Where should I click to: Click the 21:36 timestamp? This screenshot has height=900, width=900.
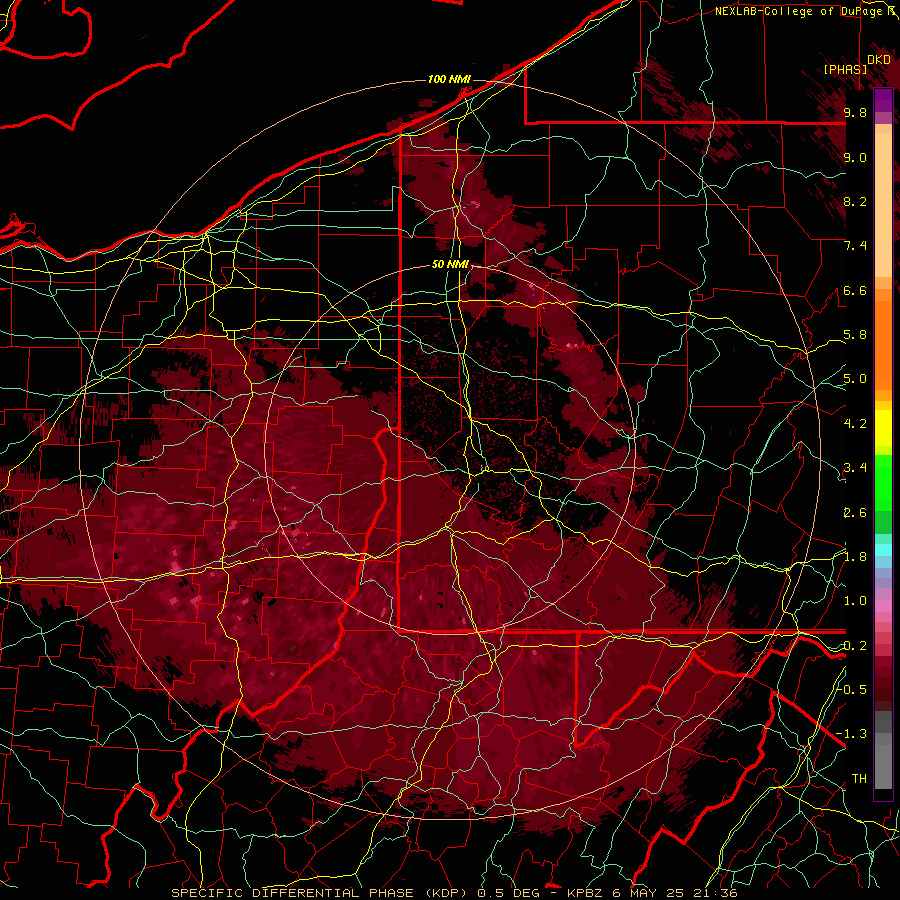click(x=716, y=893)
